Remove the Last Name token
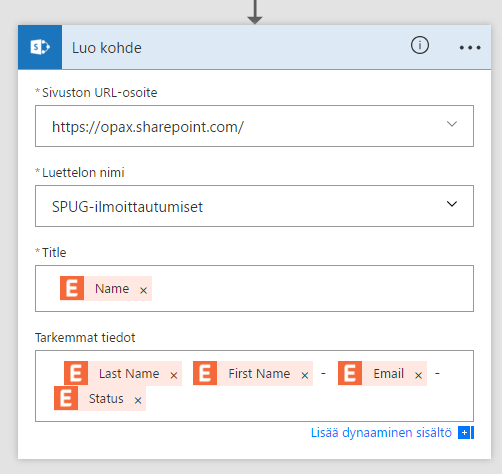 tap(174, 376)
